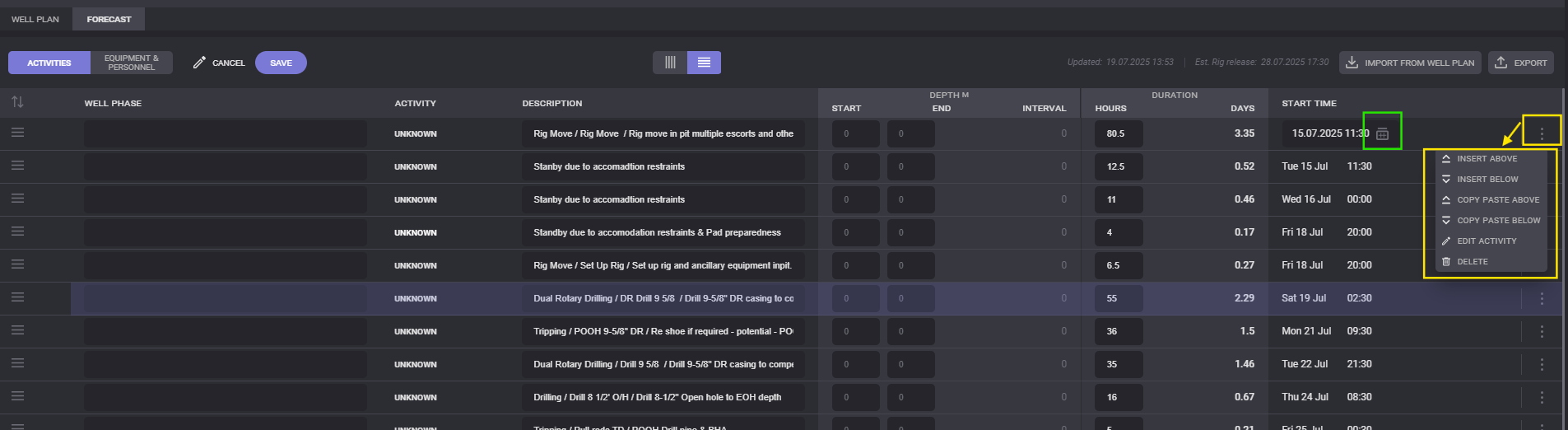Open three-dot menu for Drilling 8 1/2" row
The width and height of the screenshot is (1568, 430).
pos(1541,397)
